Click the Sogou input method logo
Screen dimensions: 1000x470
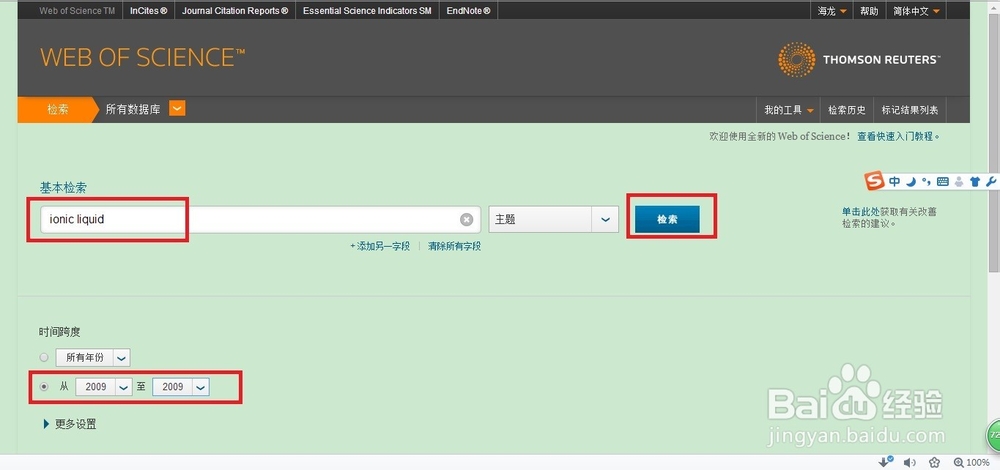point(875,180)
